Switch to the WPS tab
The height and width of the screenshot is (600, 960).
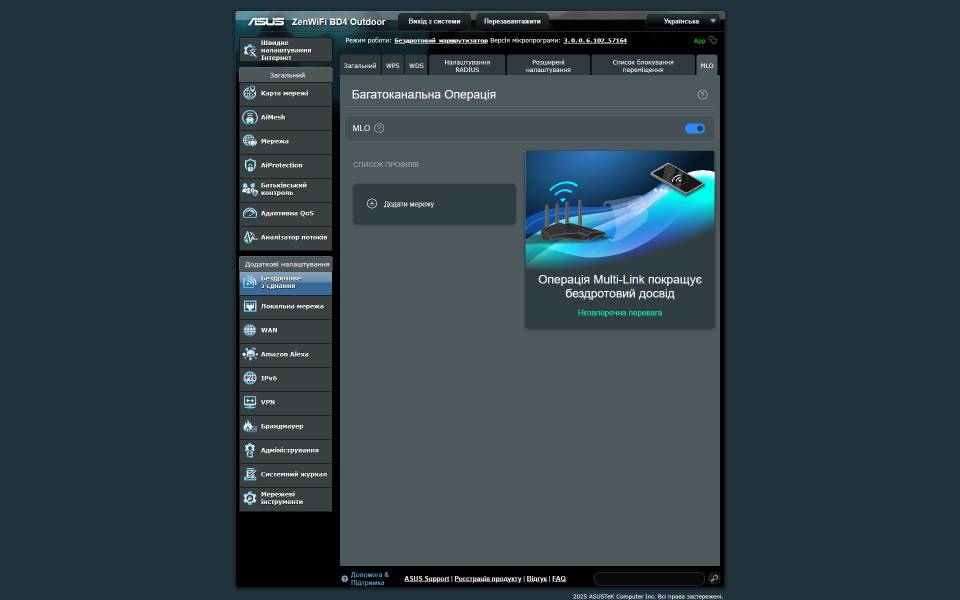[x=393, y=65]
